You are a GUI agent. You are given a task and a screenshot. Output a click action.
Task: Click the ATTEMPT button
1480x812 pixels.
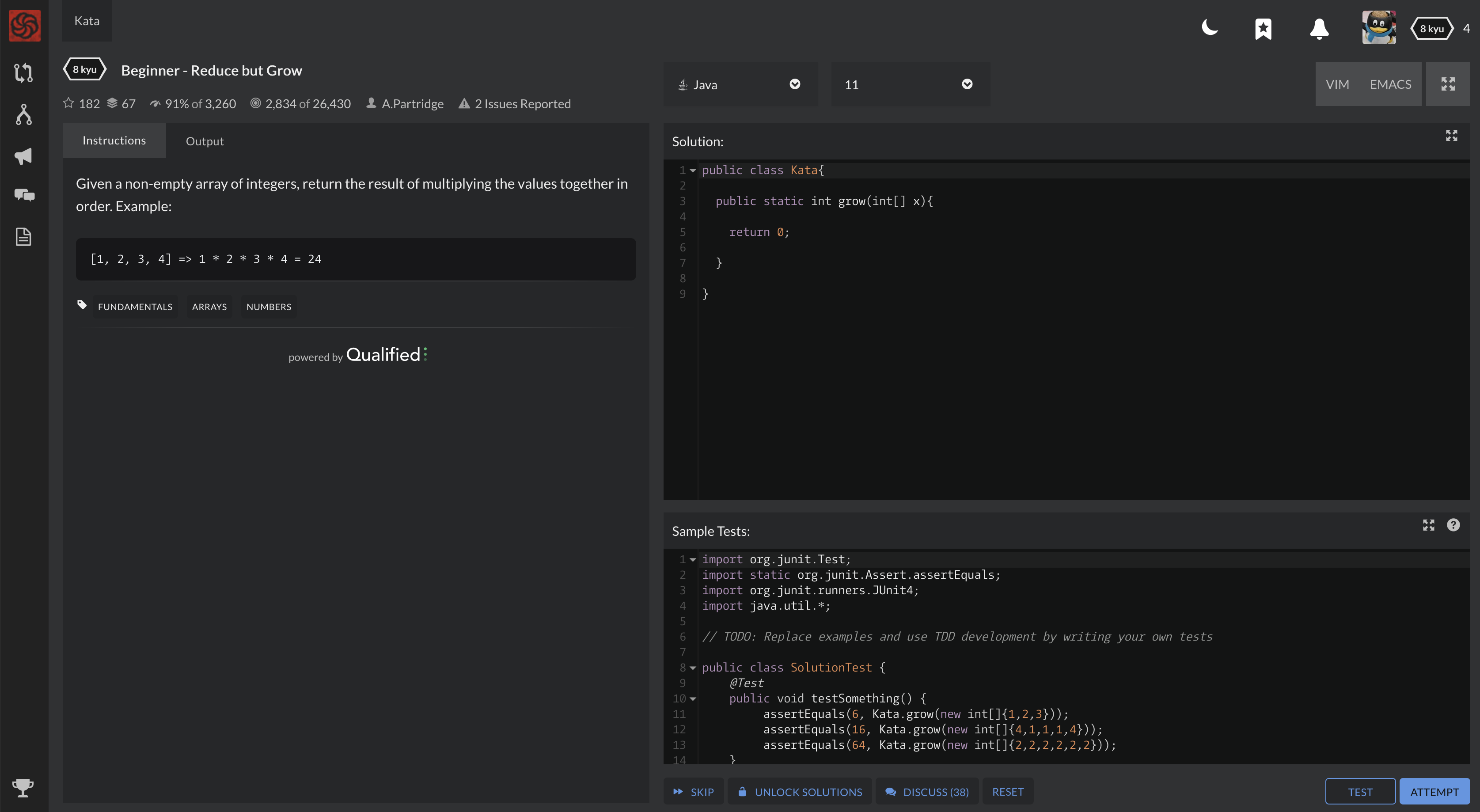pos(1434,792)
